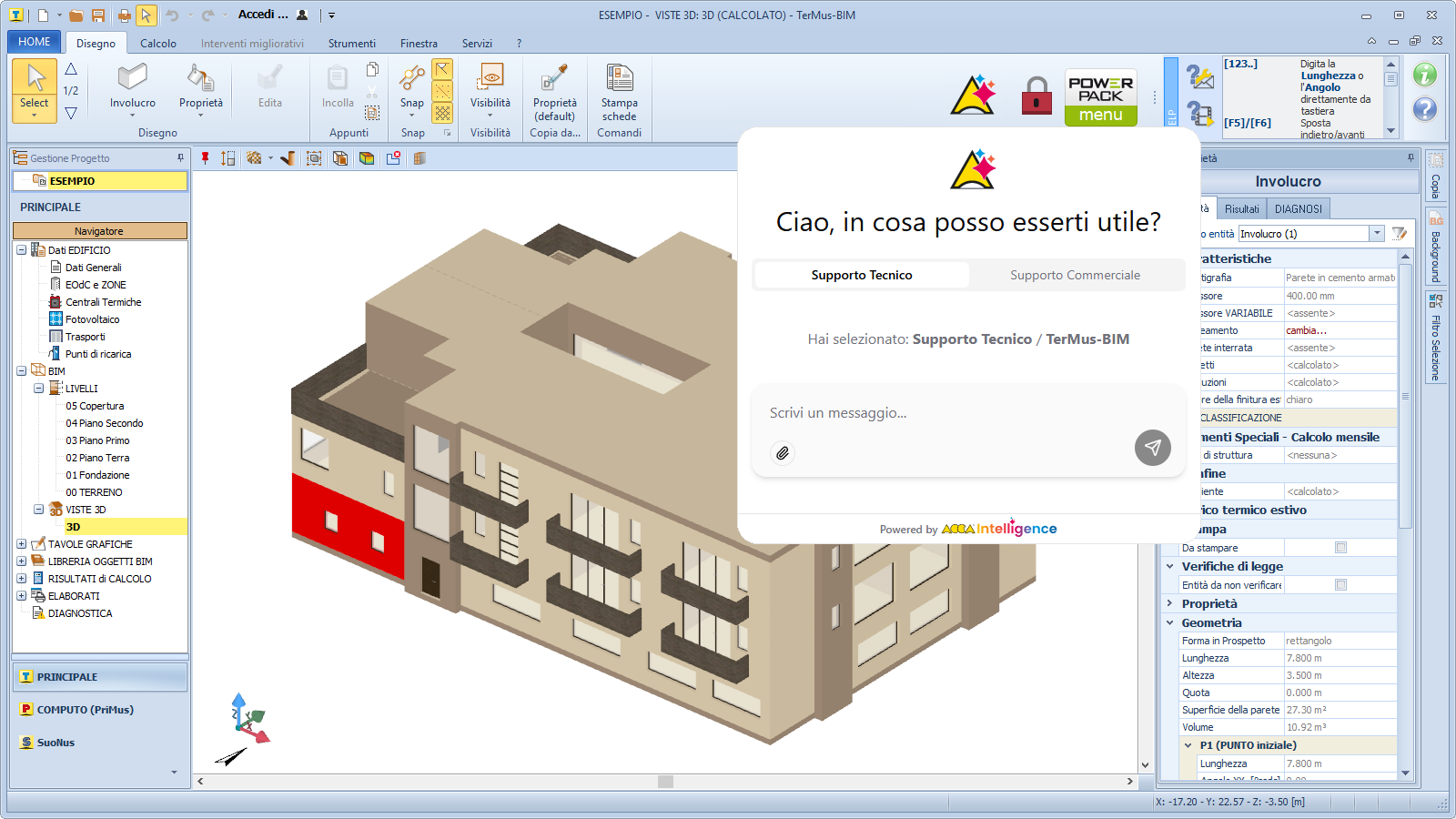Expand the TAVOLE GRAFICHE tree node
Screen dimensions: 1456x819
(21, 544)
